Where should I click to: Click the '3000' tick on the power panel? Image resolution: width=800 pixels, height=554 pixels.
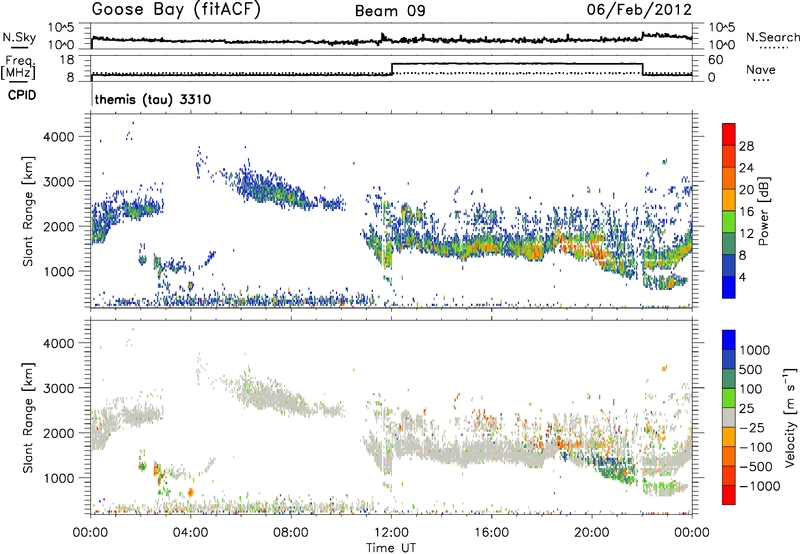click(x=58, y=182)
